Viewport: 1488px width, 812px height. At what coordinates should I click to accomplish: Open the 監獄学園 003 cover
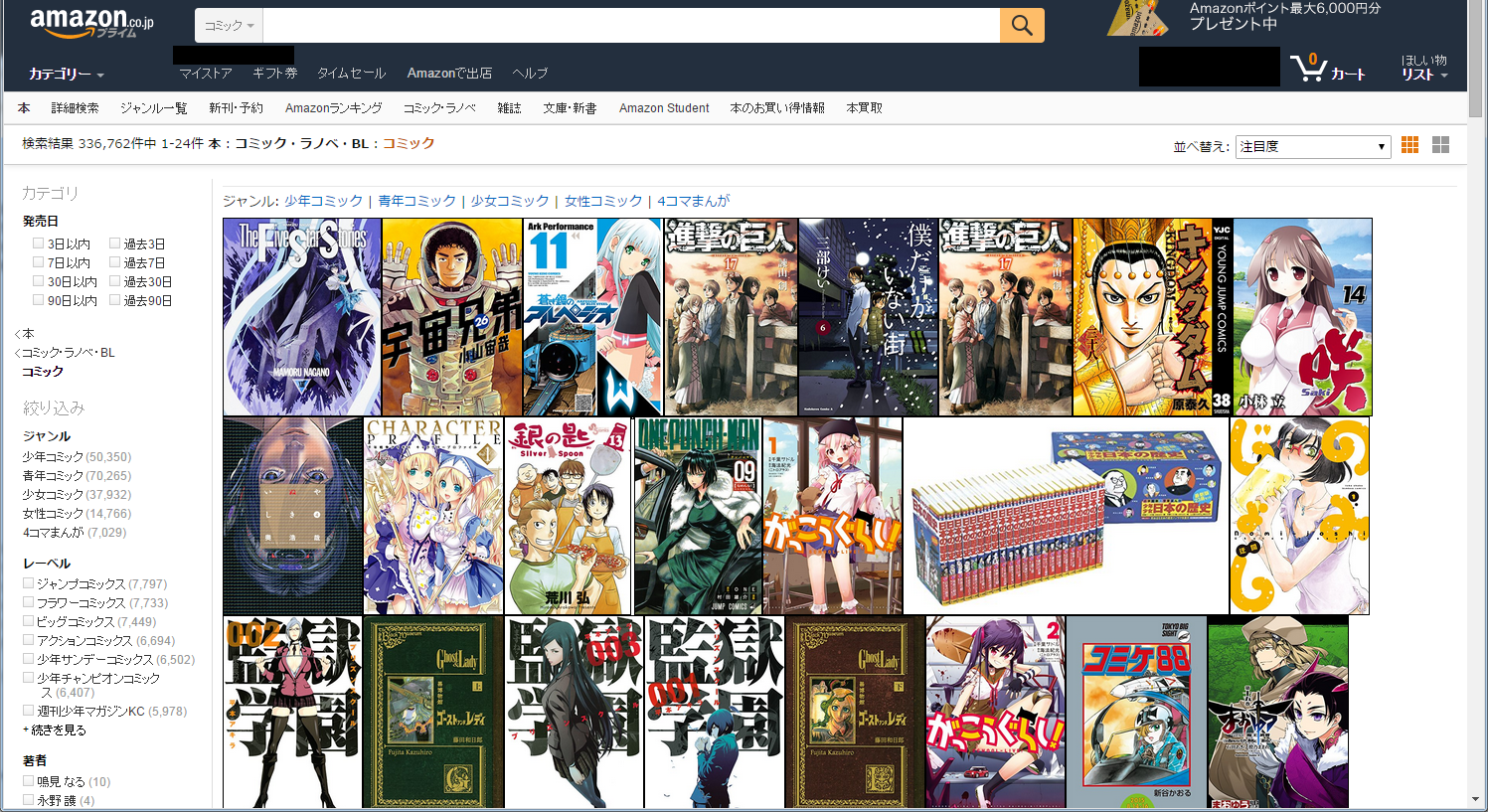coord(575,713)
